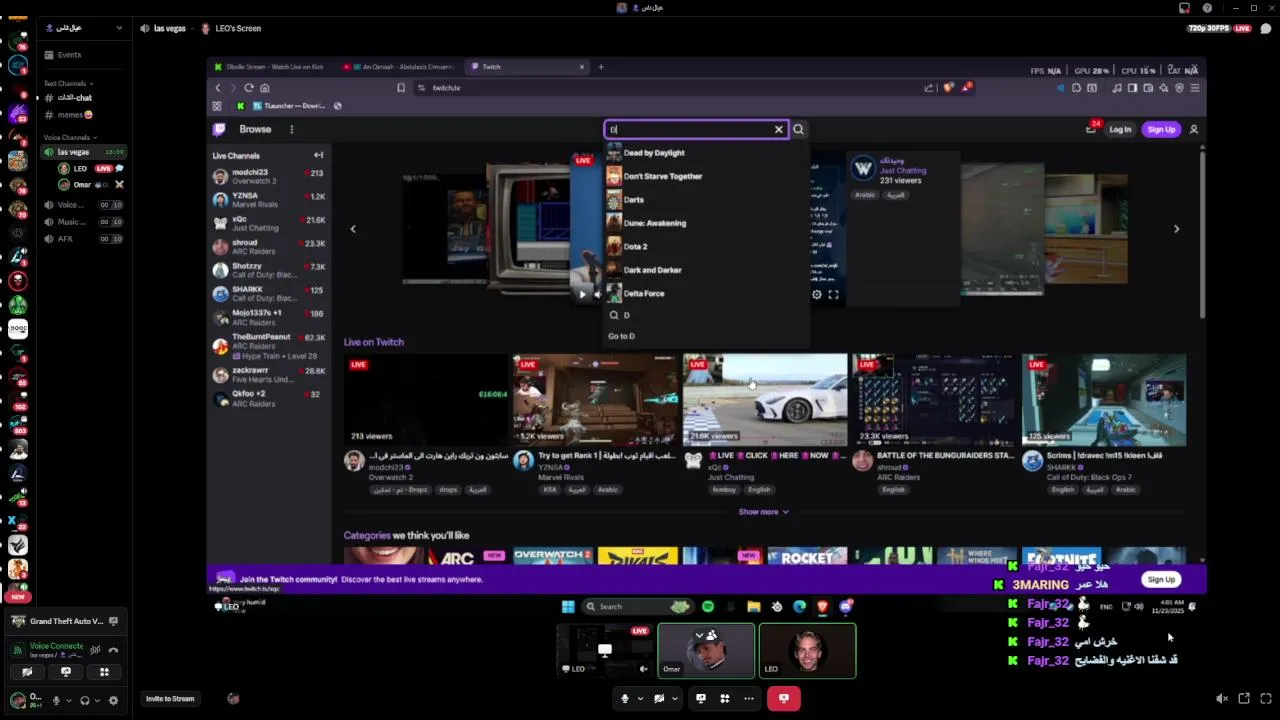Select LEO's participant avatar tile
This screenshot has height=720, width=1280.
click(807, 651)
